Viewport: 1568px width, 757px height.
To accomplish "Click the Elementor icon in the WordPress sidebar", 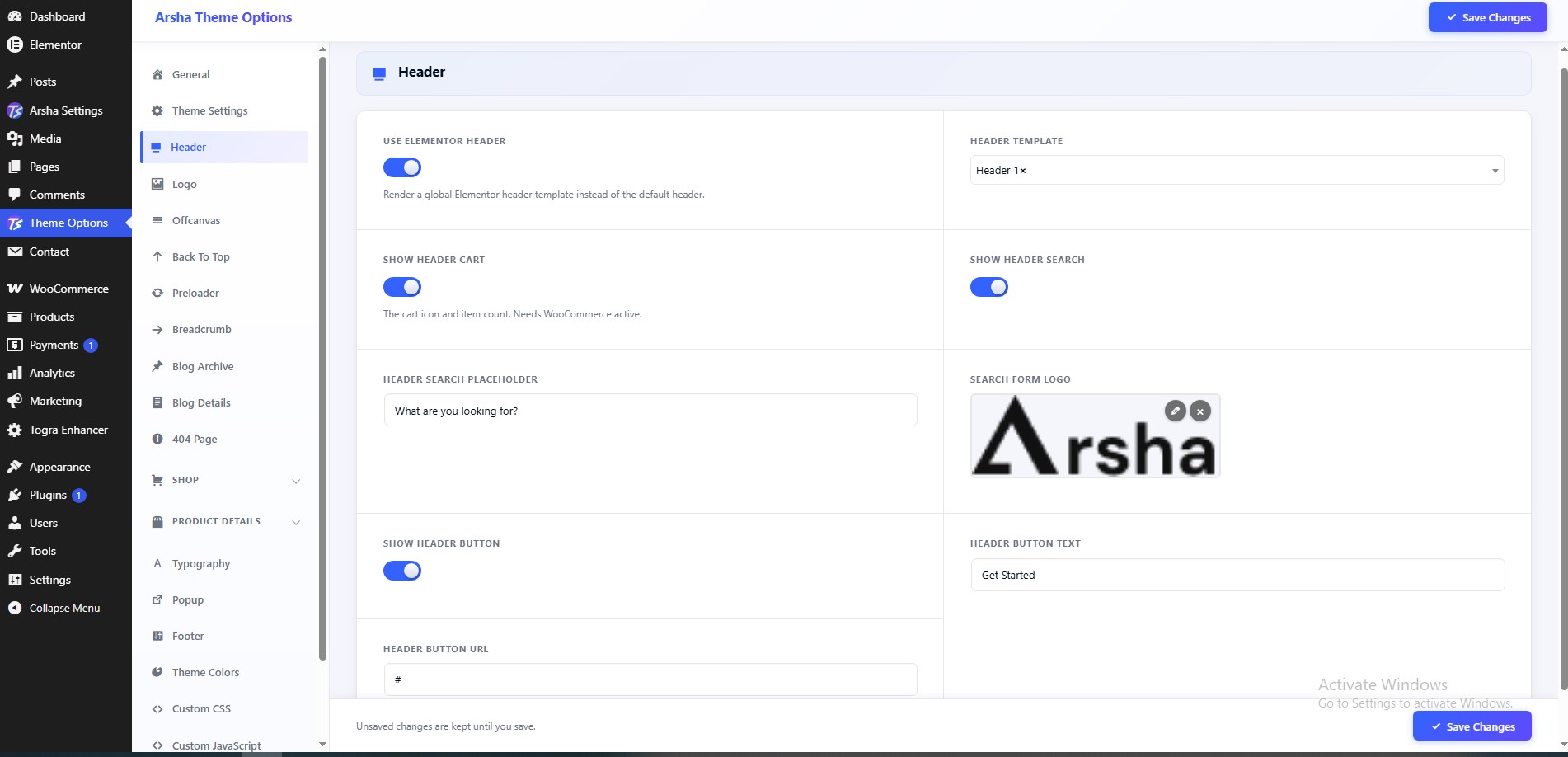I will pyautogui.click(x=14, y=45).
